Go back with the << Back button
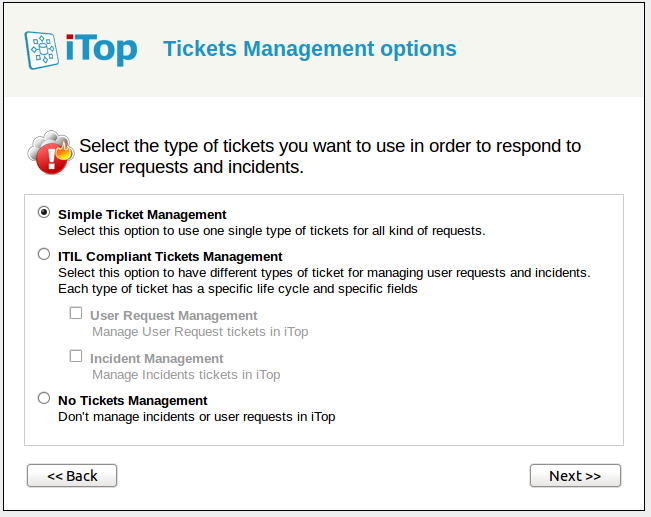Image resolution: width=651 pixels, height=517 pixels. point(72,476)
